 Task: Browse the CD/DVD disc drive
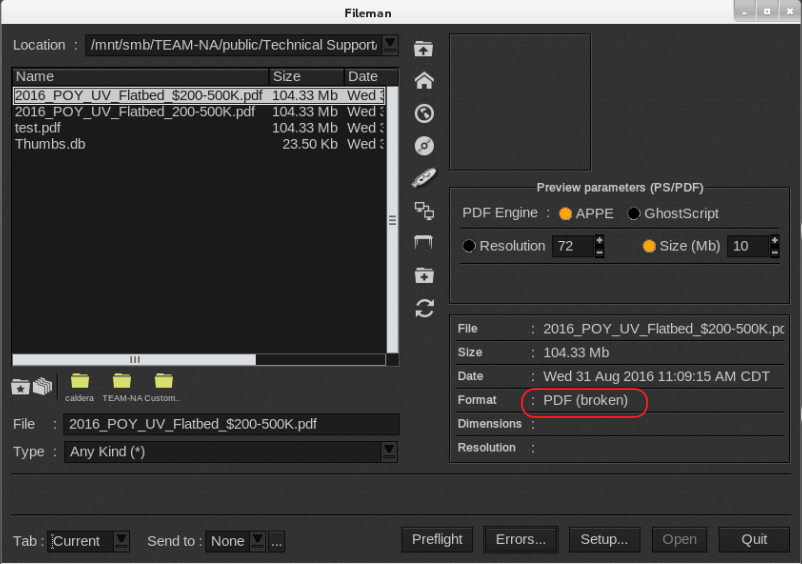point(424,146)
